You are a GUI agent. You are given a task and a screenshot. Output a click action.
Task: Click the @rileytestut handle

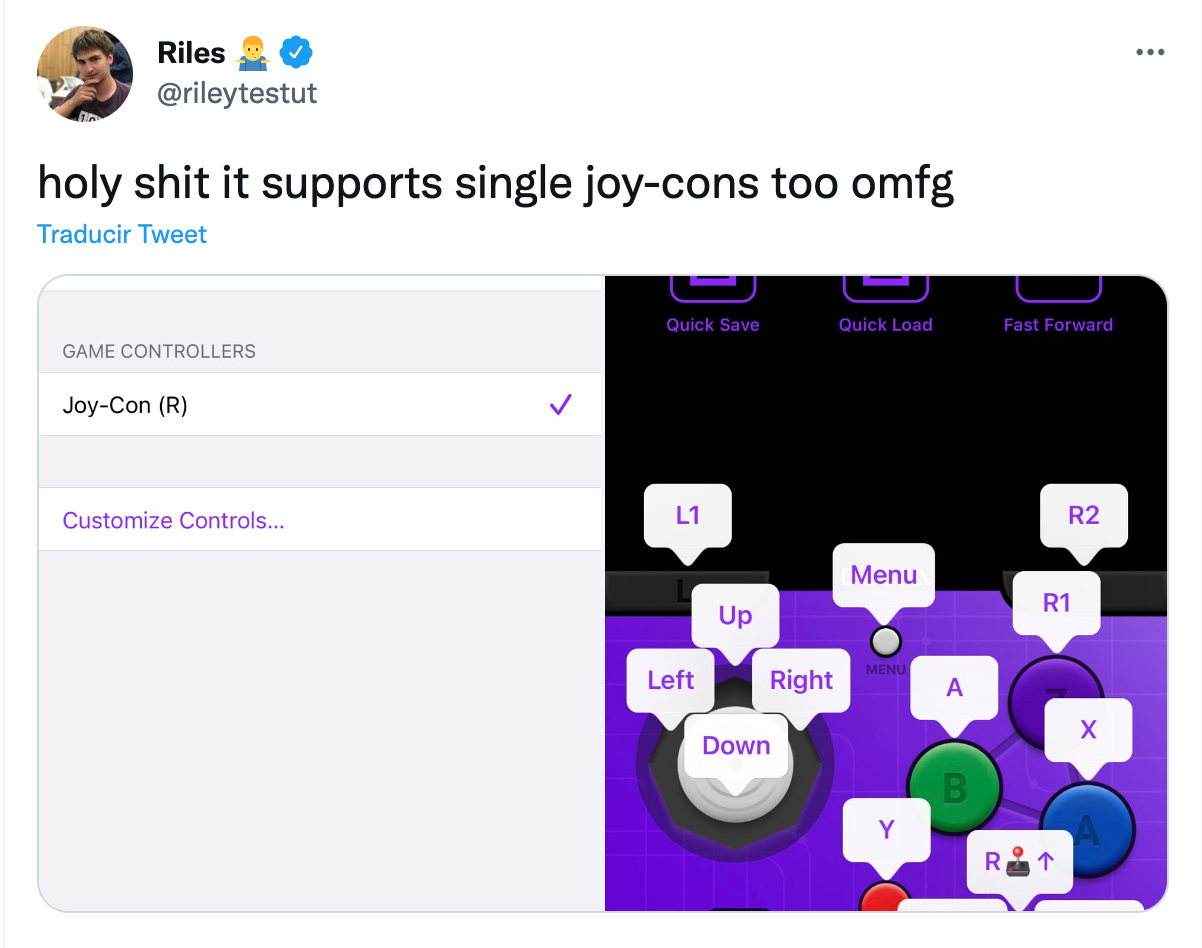237,93
